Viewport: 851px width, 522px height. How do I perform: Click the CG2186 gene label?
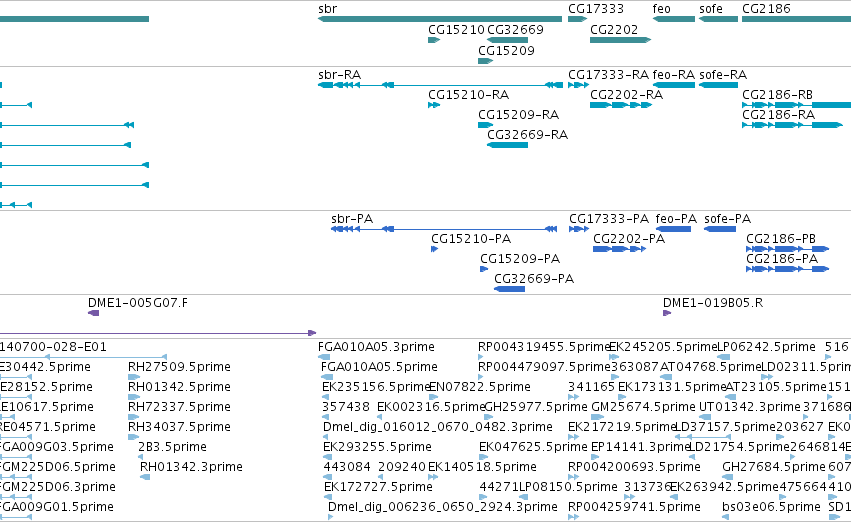coord(766,9)
